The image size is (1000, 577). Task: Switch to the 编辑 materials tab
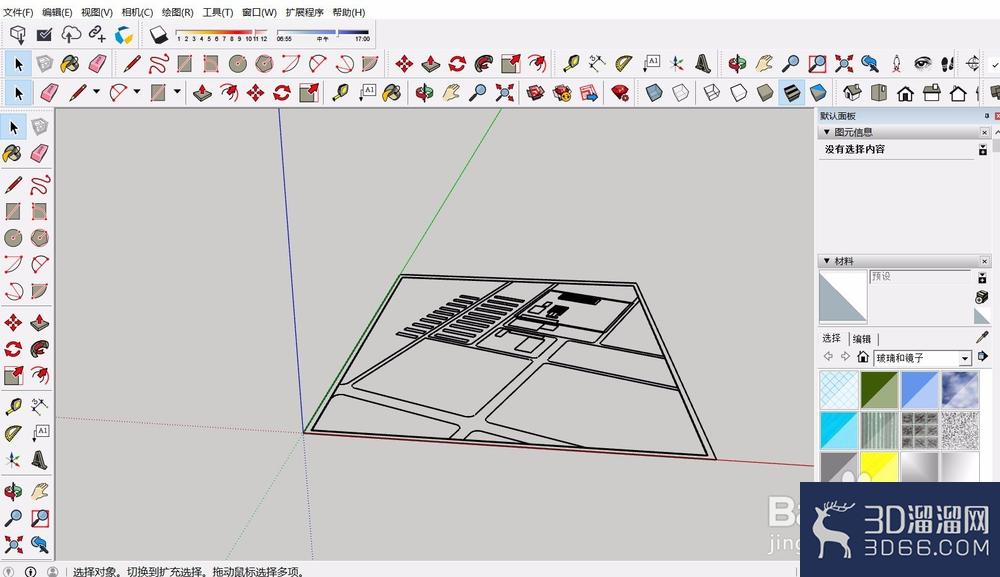(862, 339)
